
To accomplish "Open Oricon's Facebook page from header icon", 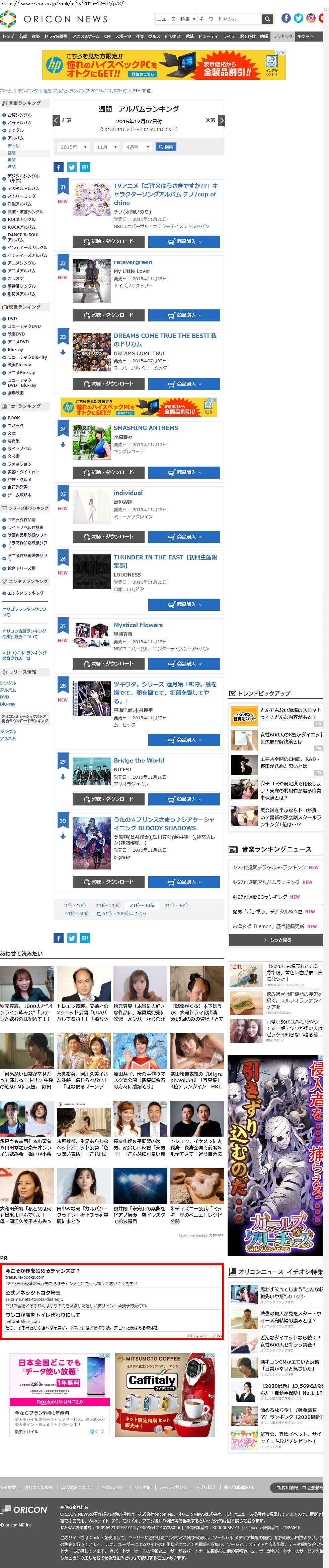I will coord(286,18).
